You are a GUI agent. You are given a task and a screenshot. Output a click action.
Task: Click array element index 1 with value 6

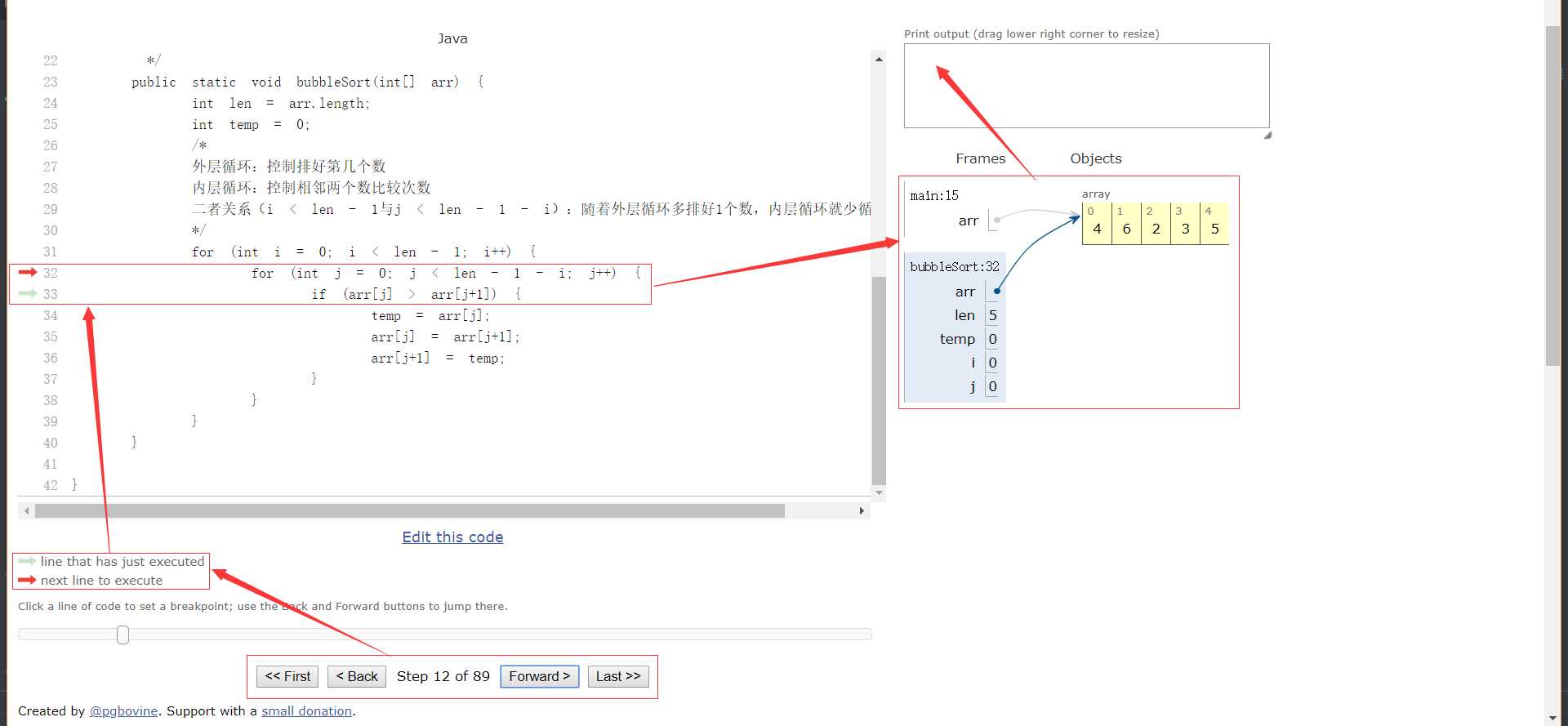point(1126,223)
